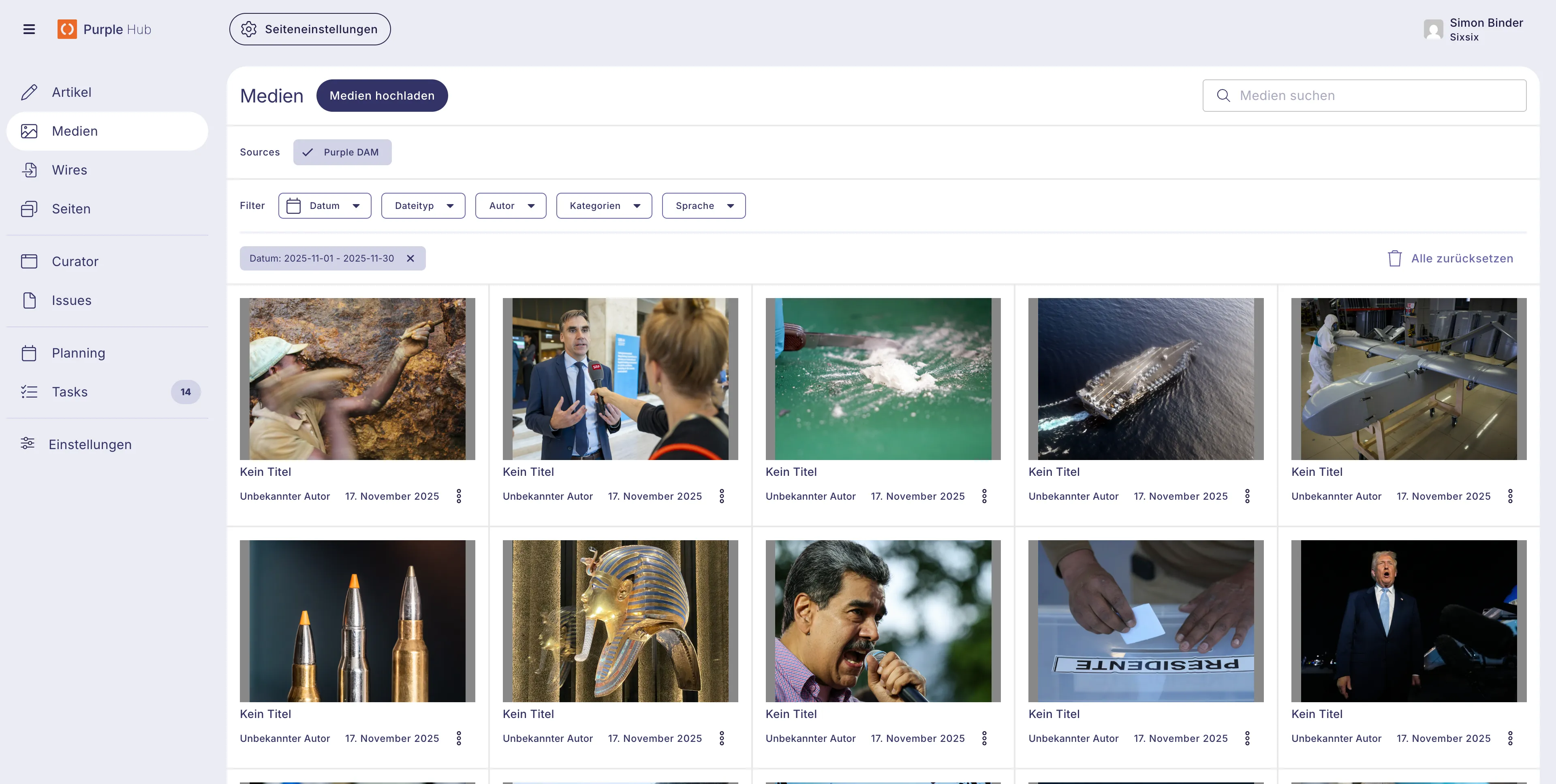Screen dimensions: 1556x784
Task: Open the PRESIDENTE ballot box thumbnail
Action: pos(1146,621)
